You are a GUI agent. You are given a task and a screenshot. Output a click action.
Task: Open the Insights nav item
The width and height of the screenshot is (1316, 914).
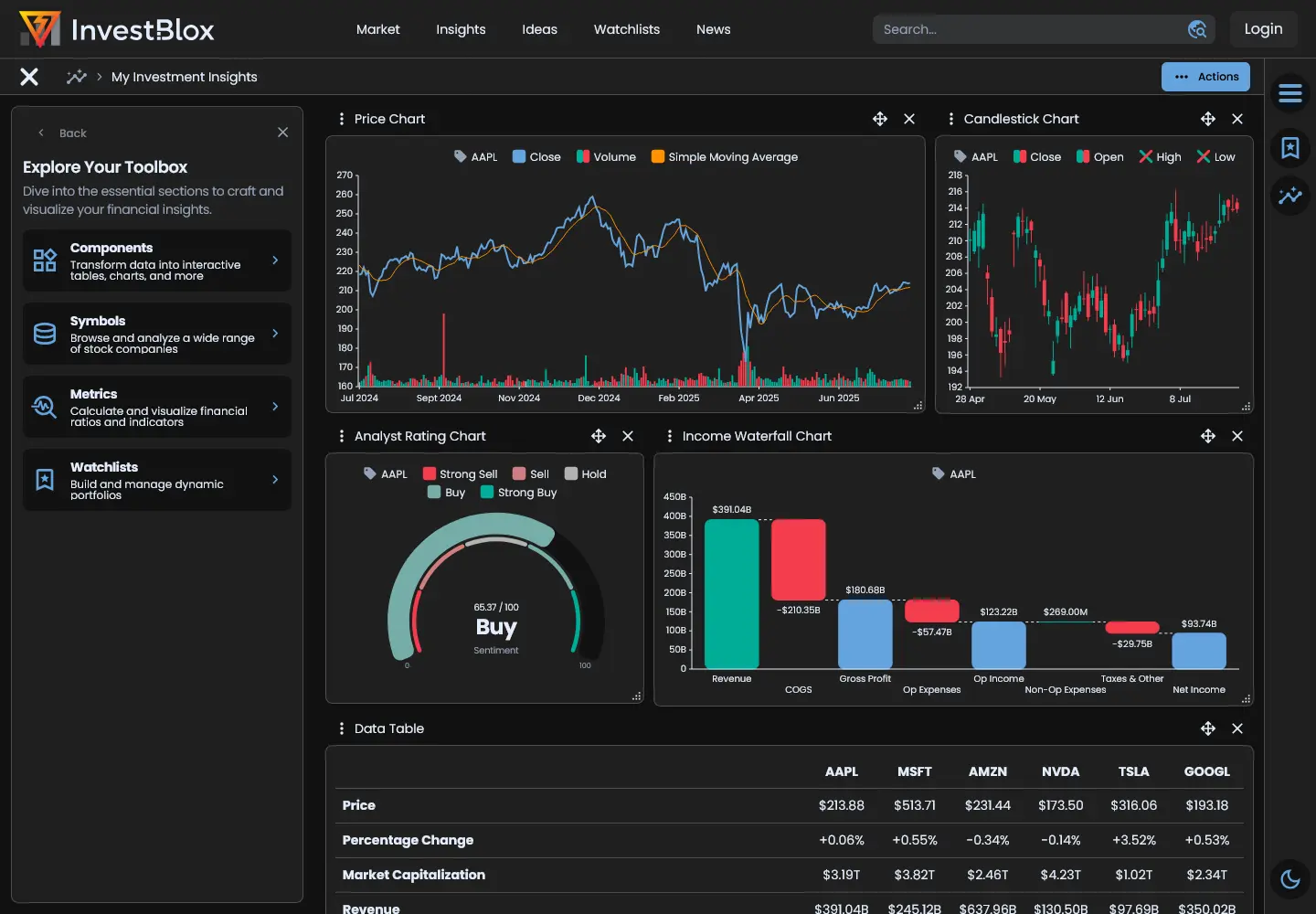pyautogui.click(x=461, y=29)
